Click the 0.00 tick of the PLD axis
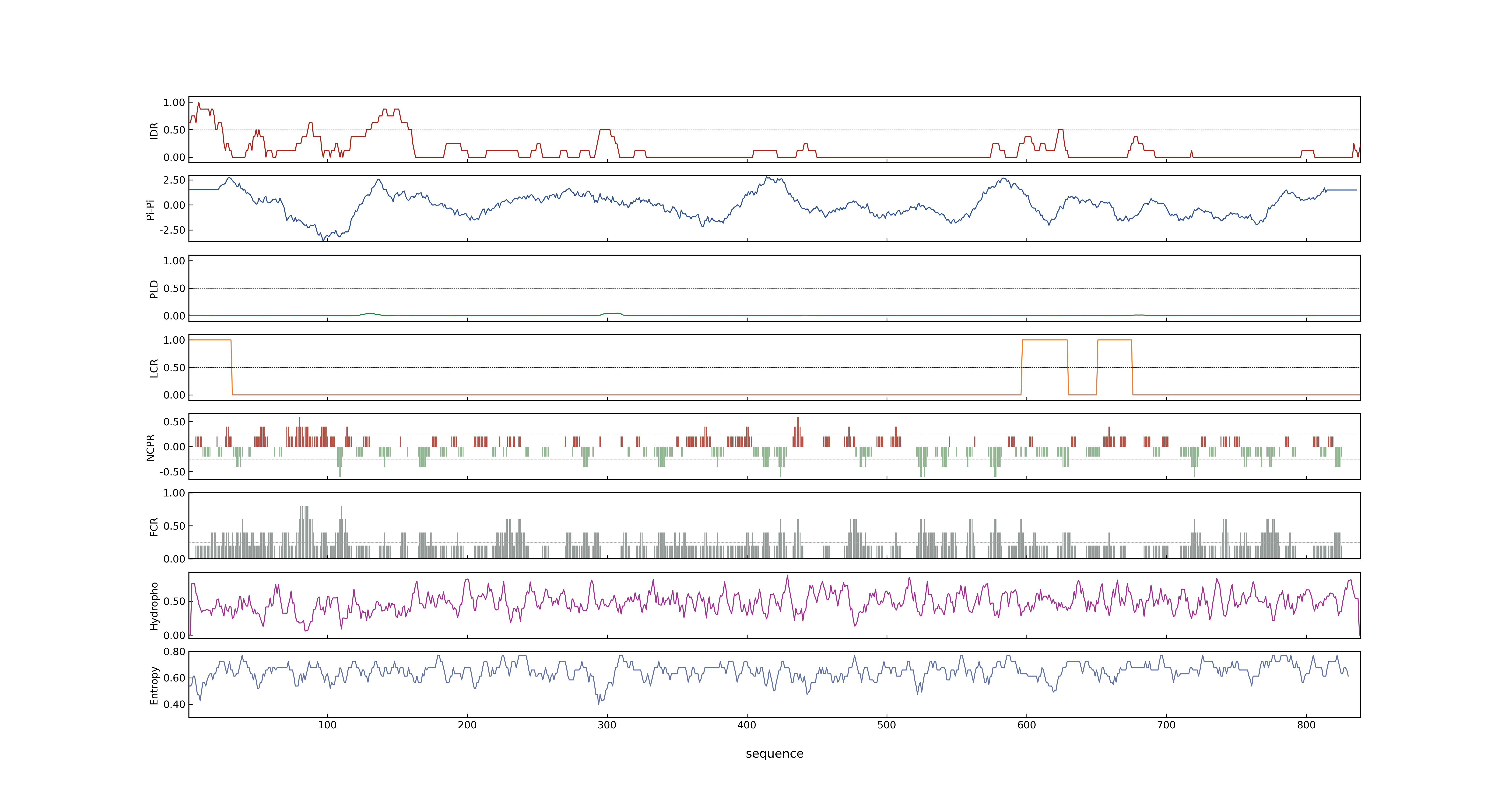 coord(174,316)
